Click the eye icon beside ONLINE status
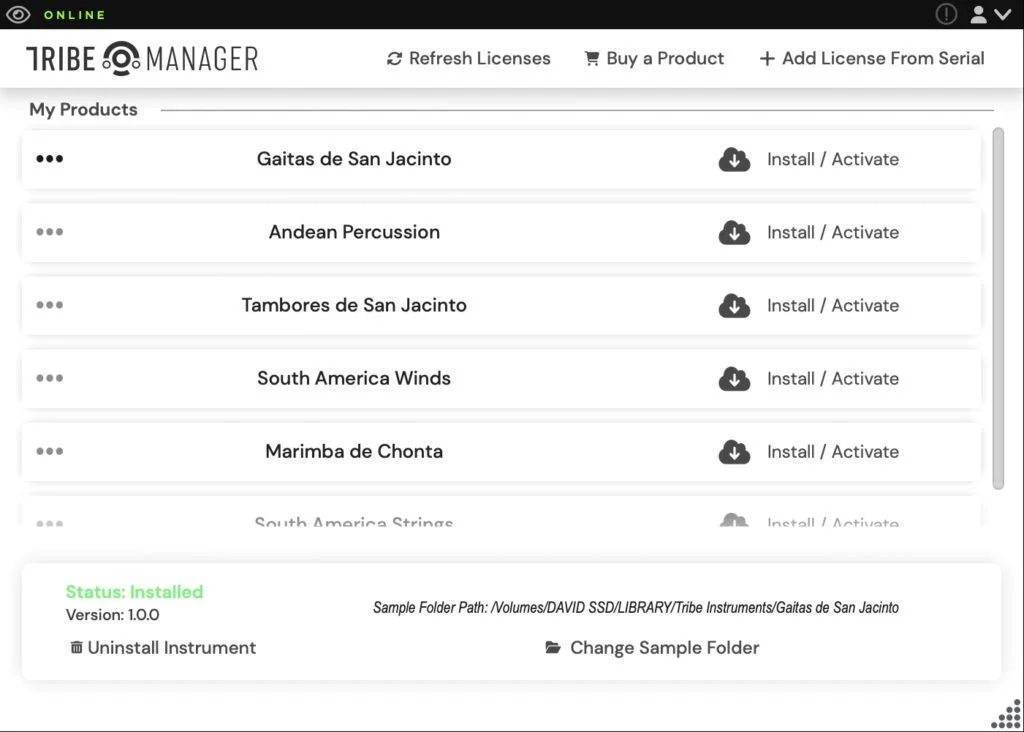 click(x=18, y=14)
